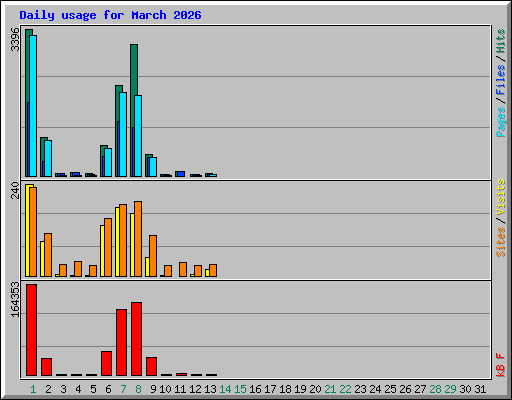Click the day 7 cyan pages bar

tap(123, 135)
